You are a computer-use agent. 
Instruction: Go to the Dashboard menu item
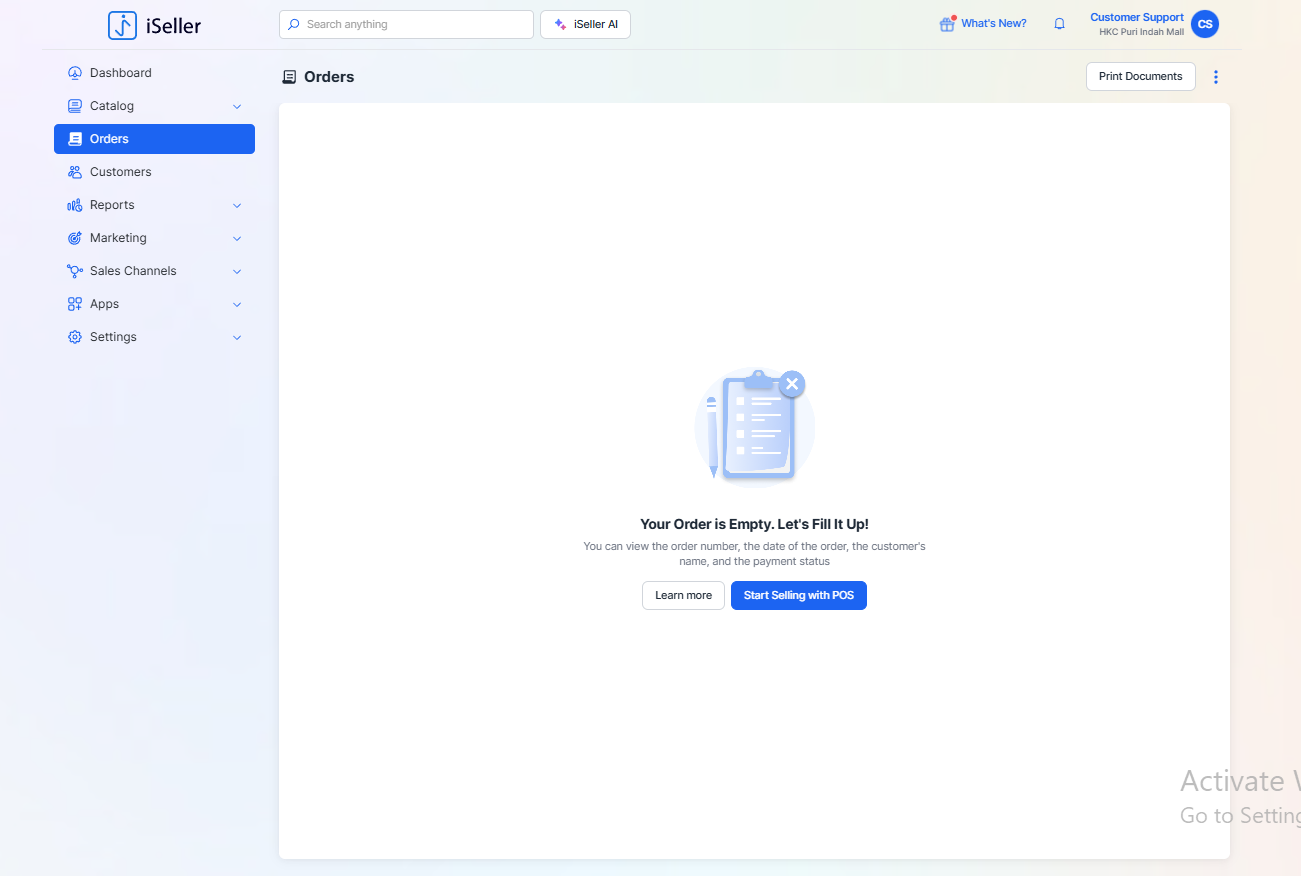[x=121, y=73]
